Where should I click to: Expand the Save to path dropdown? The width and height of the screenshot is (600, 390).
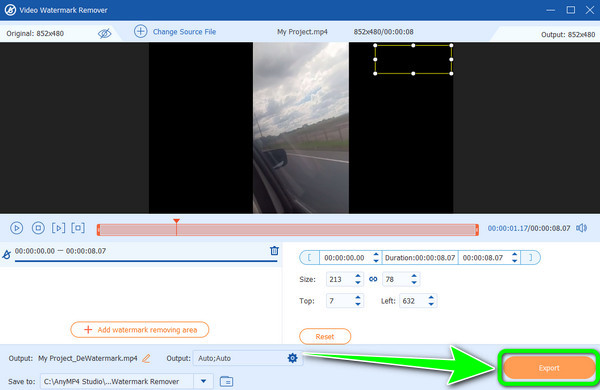tap(204, 381)
